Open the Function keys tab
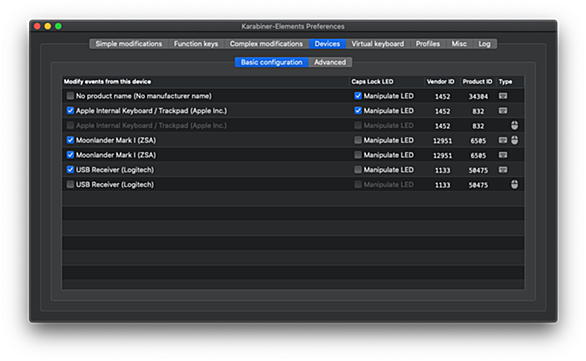The height and width of the screenshot is (361, 586). click(x=196, y=44)
